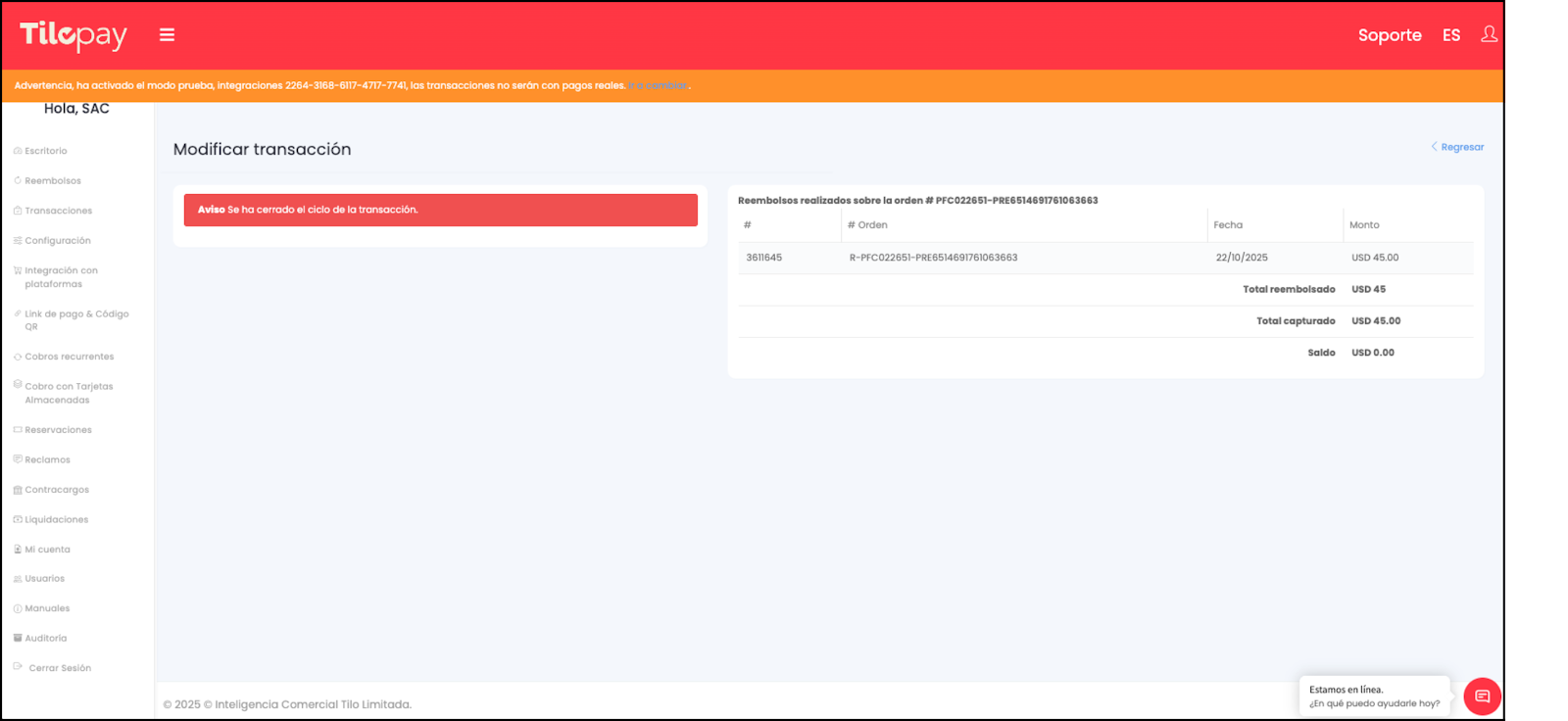The image size is (1568, 721).
Task: Toggle the hamburger menu icon
Action: tap(167, 35)
